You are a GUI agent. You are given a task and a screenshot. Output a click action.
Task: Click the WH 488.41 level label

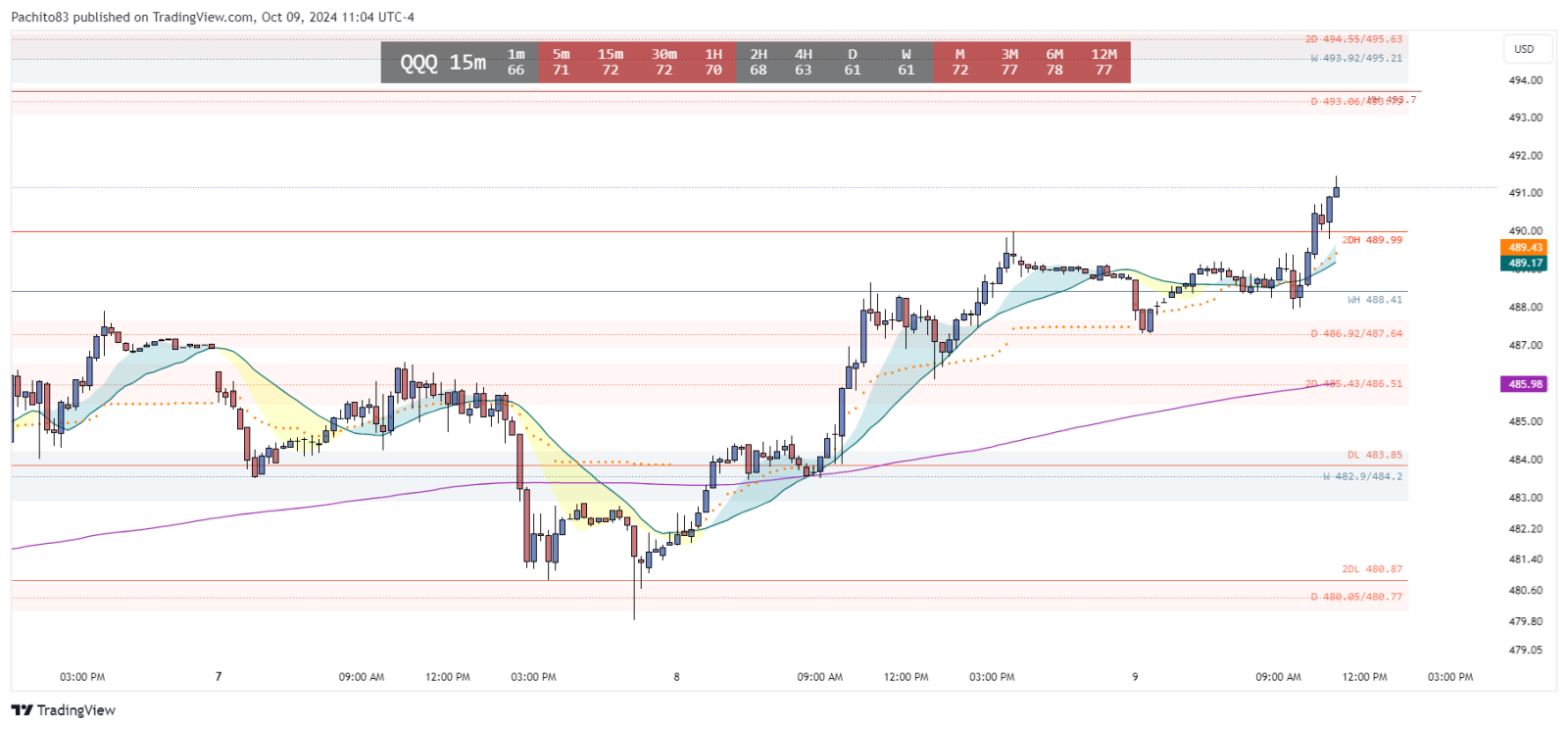(1375, 300)
